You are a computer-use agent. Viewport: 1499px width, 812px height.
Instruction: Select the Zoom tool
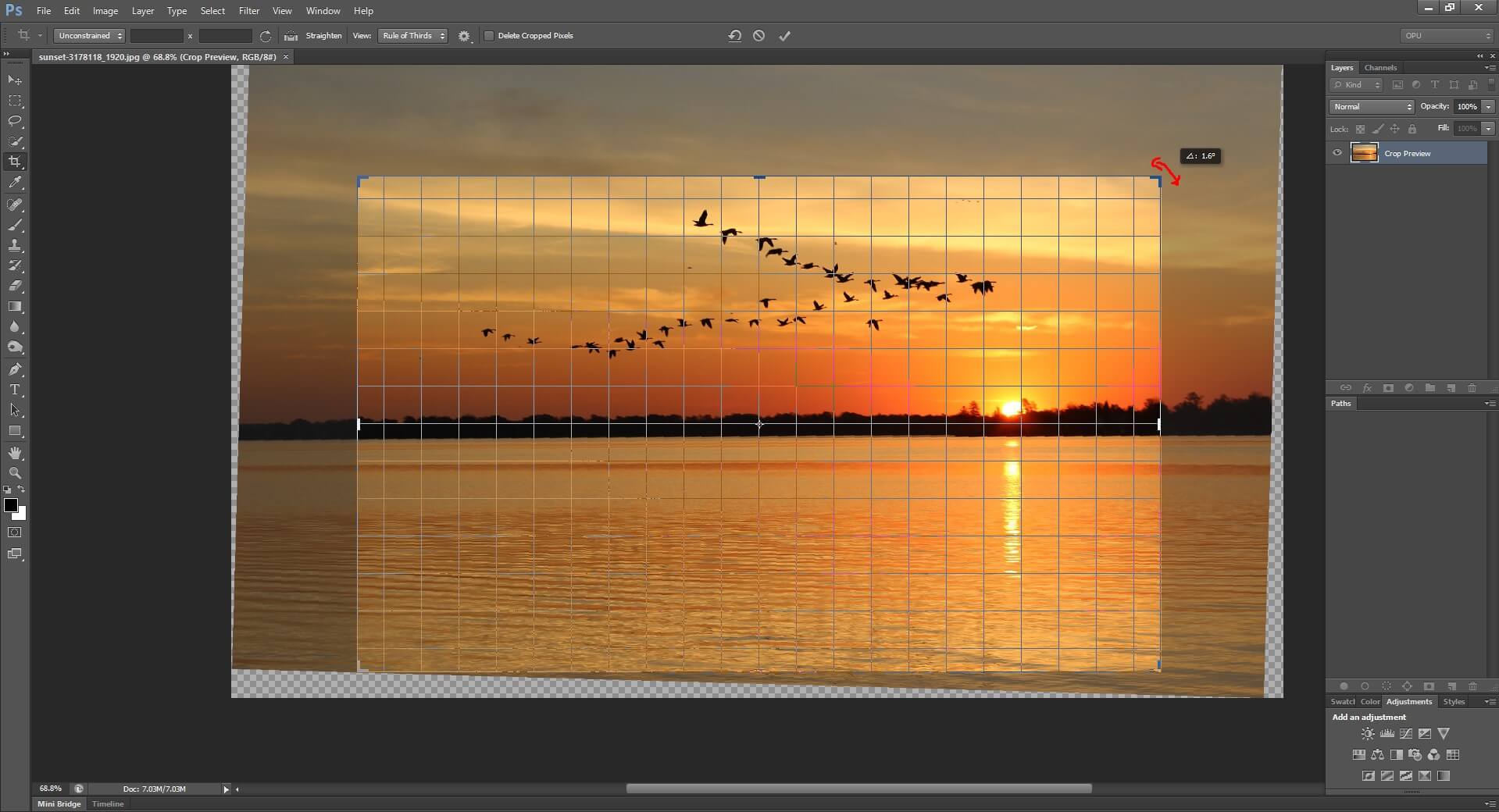15,473
